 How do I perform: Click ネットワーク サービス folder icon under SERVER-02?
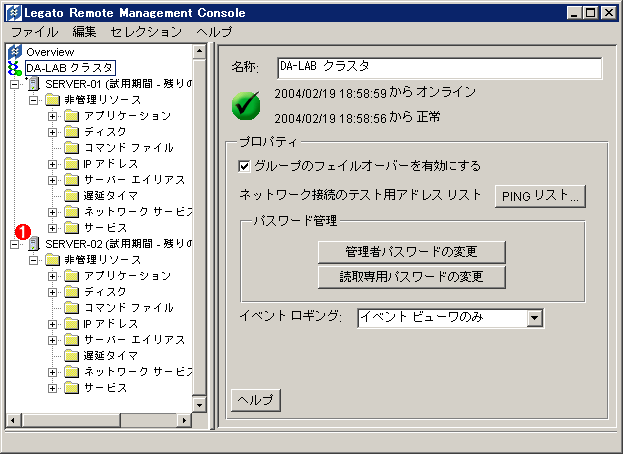(x=72, y=372)
